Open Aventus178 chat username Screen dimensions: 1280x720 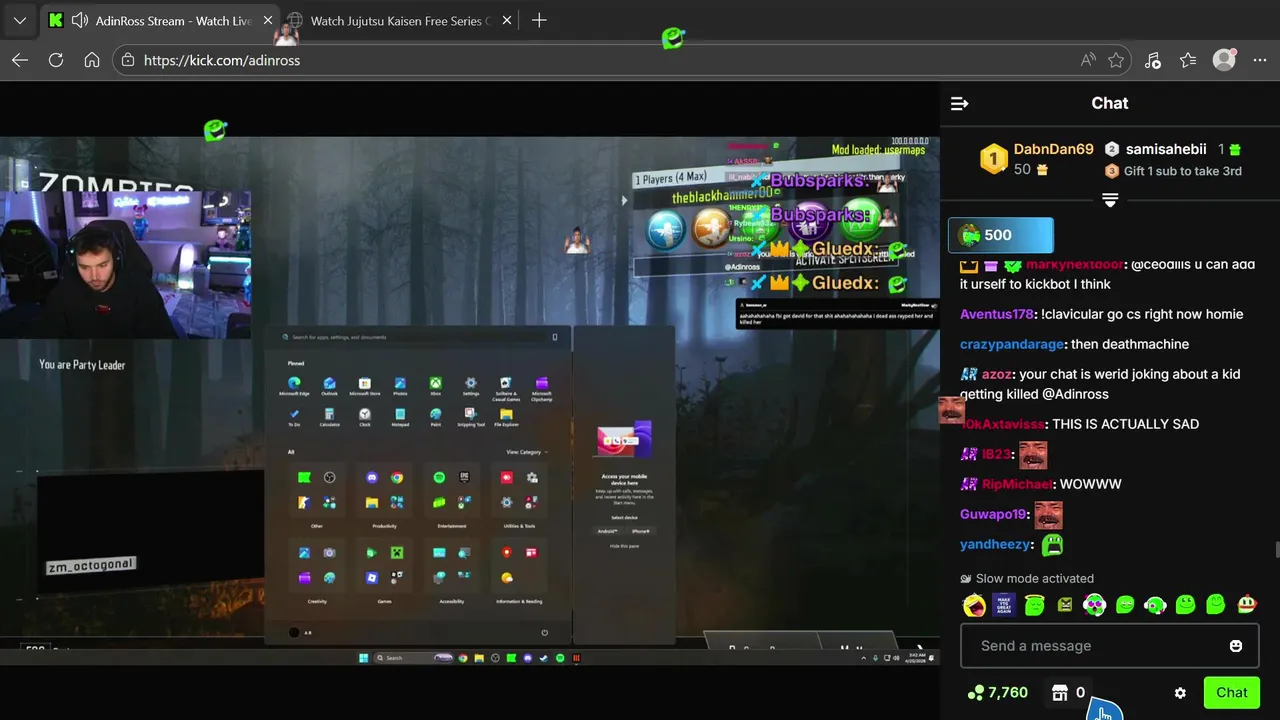pos(996,314)
